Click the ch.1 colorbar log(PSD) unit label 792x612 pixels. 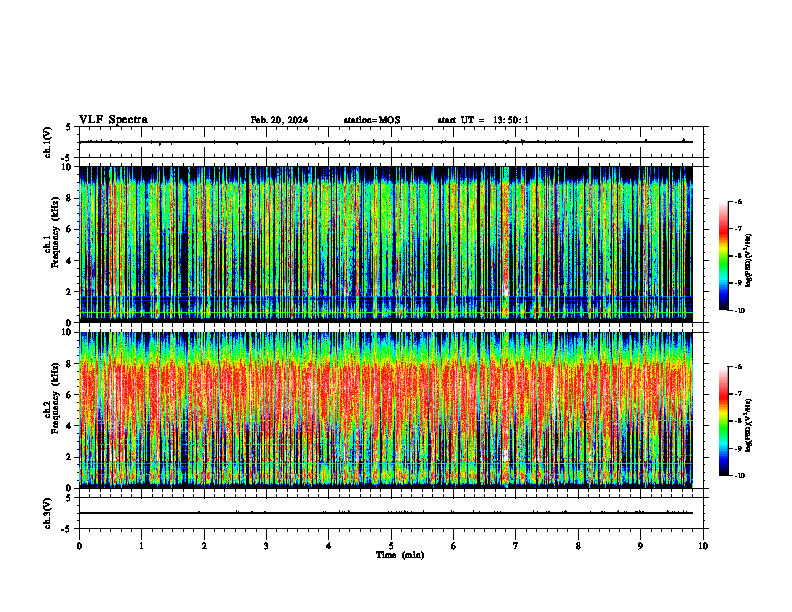tap(749, 261)
